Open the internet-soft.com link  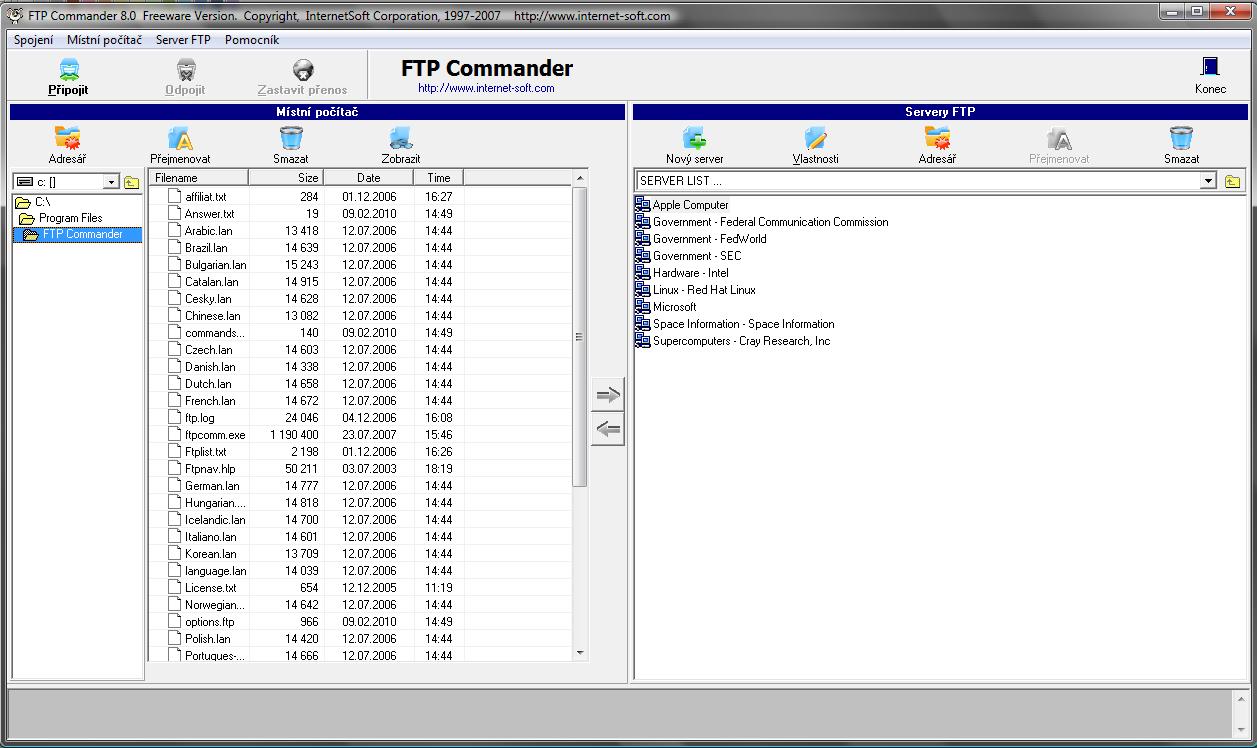click(486, 88)
